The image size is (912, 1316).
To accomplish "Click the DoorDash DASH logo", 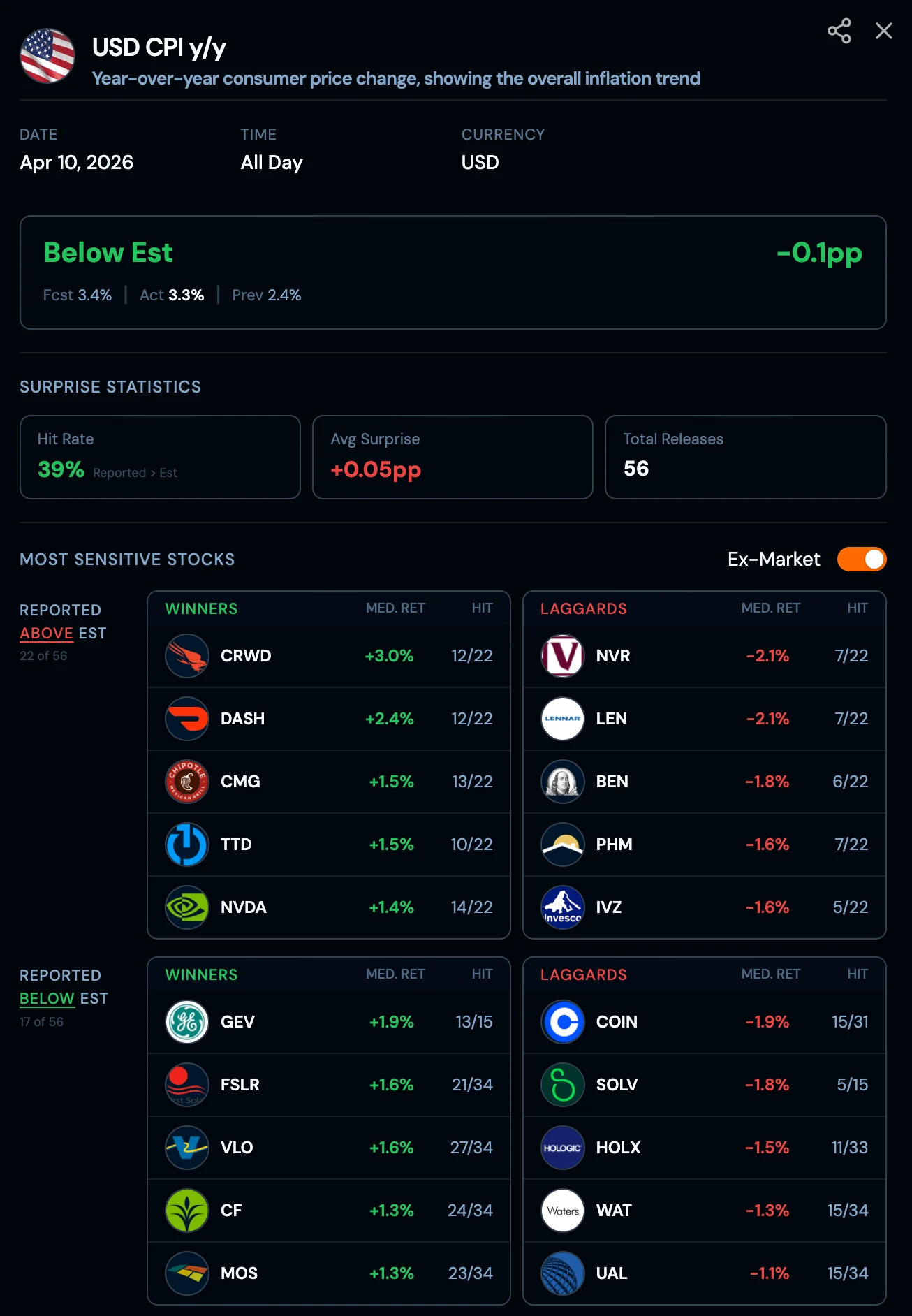I will (x=186, y=719).
